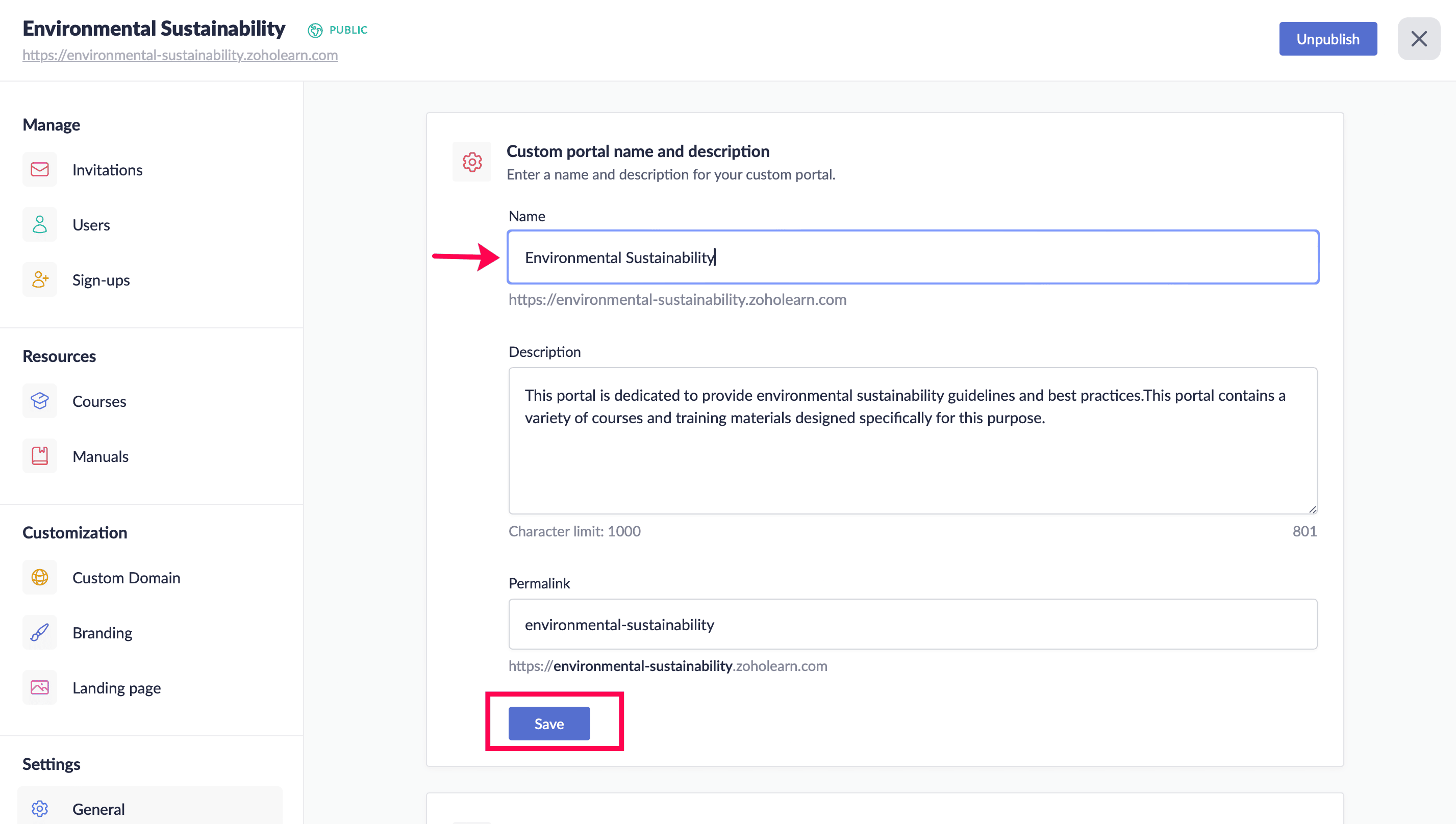This screenshot has height=824, width=1456.
Task: Edit the Permalink input field
Action: pyautogui.click(x=913, y=624)
